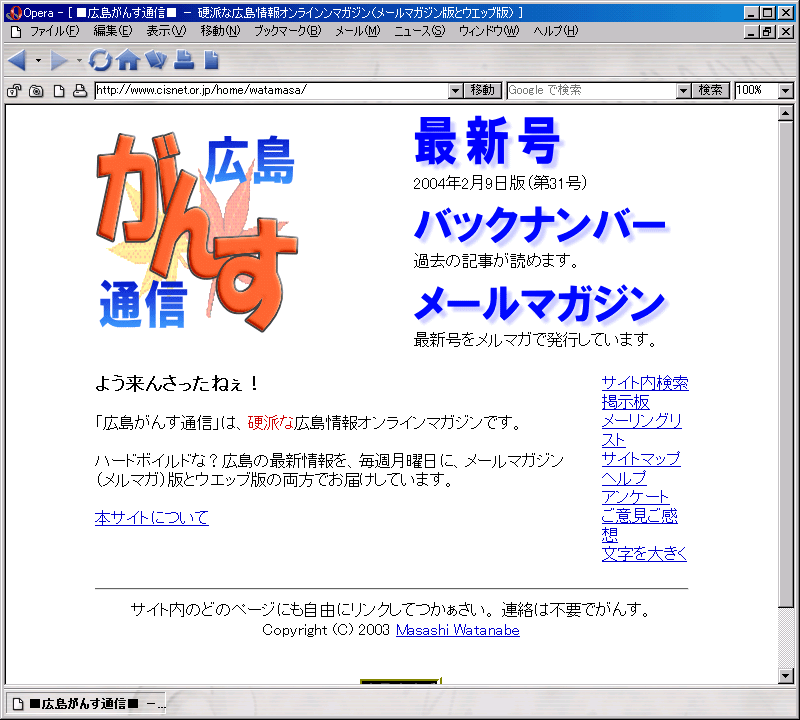This screenshot has width=800, height=720.
Task: Open the Masashi Watanabe link
Action: [x=458, y=630]
